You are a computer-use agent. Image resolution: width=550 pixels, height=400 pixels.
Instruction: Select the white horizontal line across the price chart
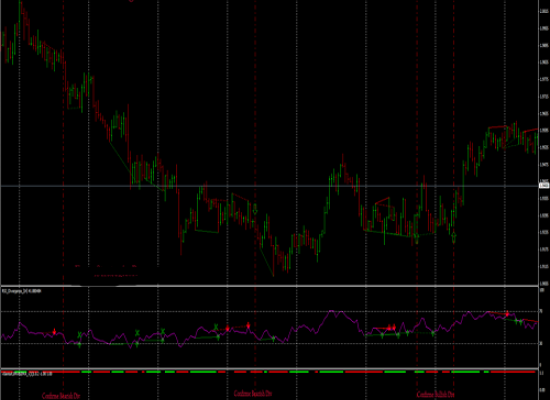point(269,186)
